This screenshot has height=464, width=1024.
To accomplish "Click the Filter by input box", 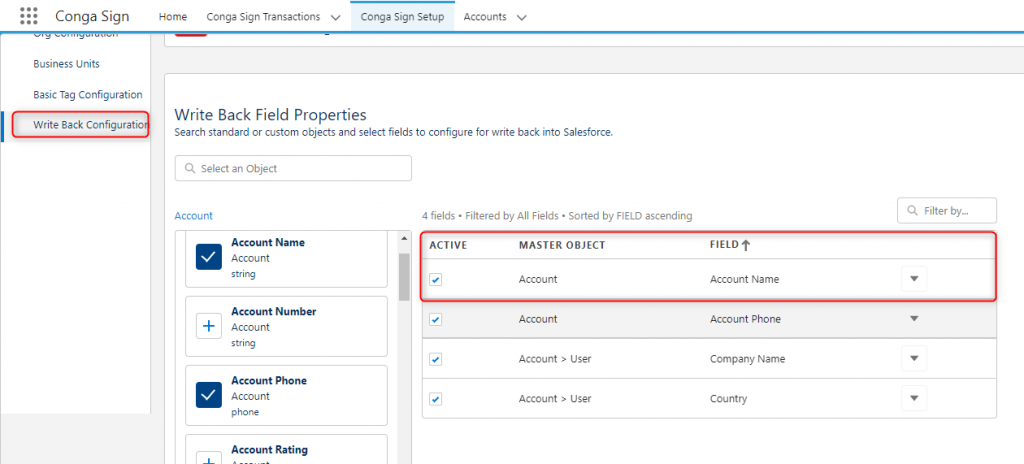I will [947, 211].
